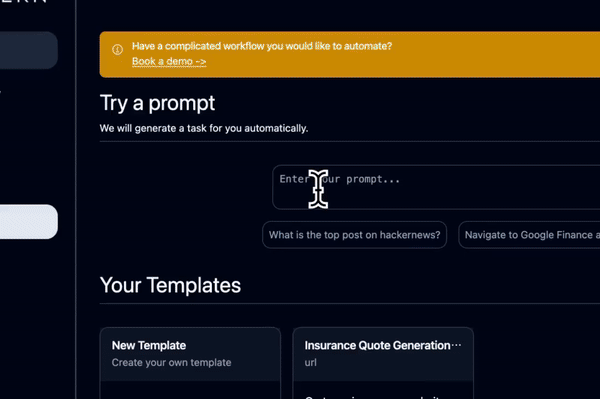Click the lower body of New Template card
The height and width of the screenshot is (399, 600).
coord(190,390)
